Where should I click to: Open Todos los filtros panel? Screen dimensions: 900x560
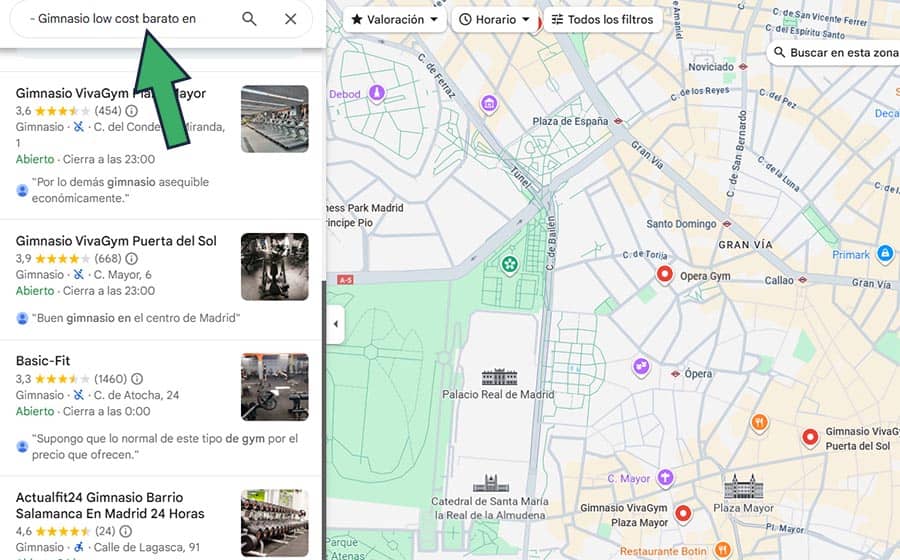pyautogui.click(x=602, y=19)
